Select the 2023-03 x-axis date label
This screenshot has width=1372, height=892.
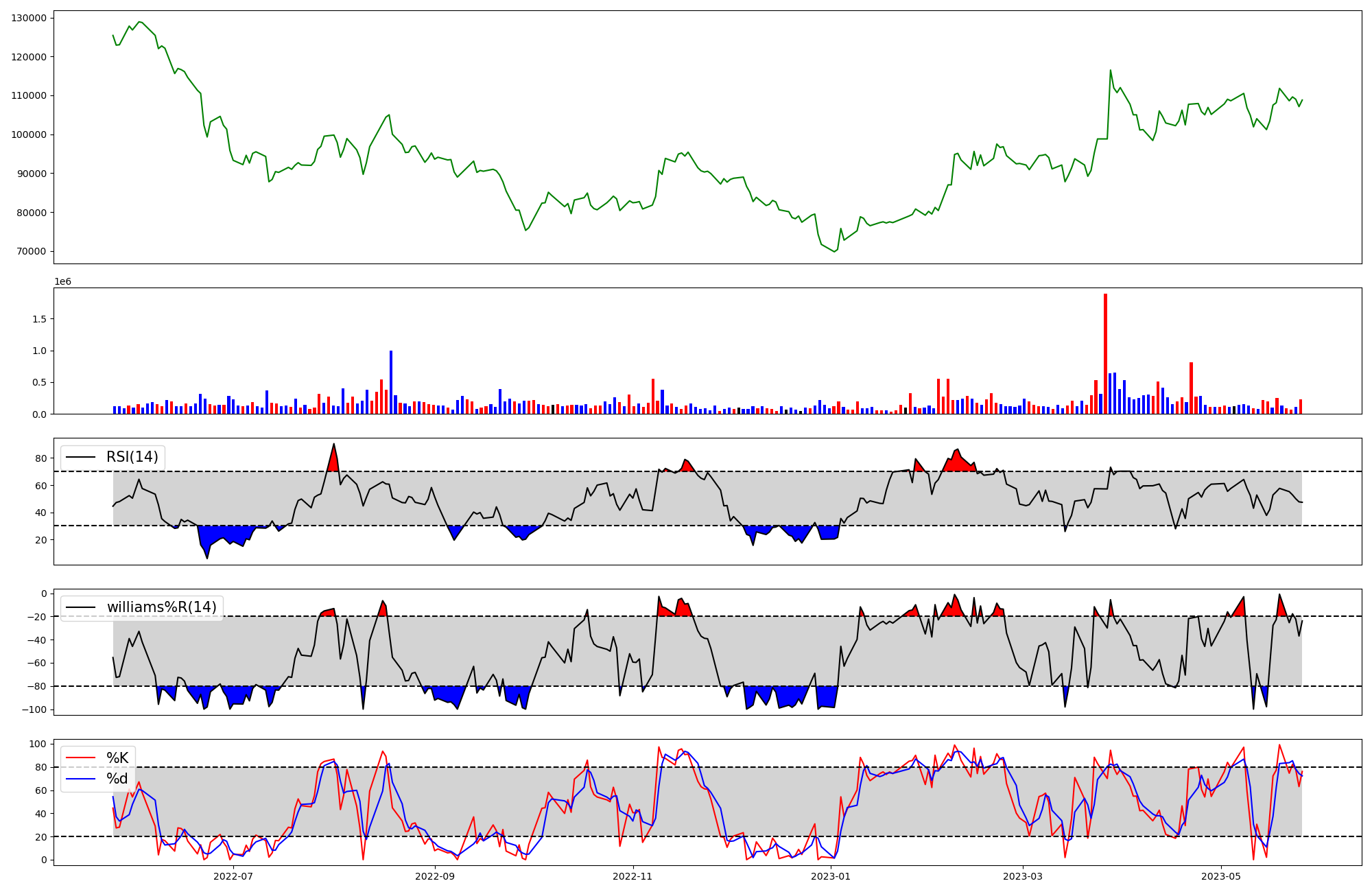click(1023, 876)
